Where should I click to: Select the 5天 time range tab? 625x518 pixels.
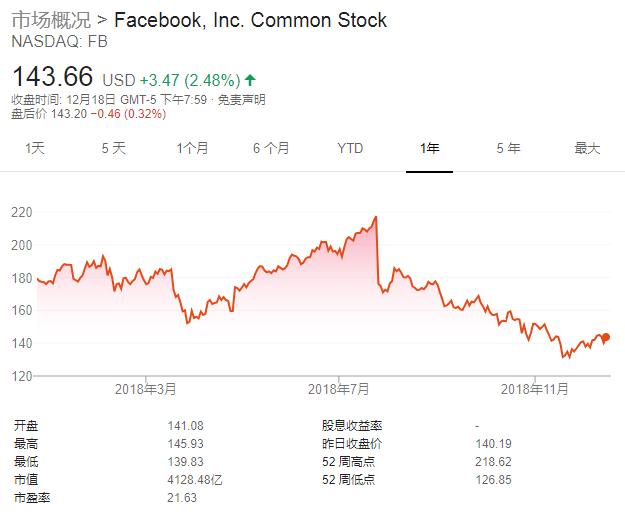113,148
